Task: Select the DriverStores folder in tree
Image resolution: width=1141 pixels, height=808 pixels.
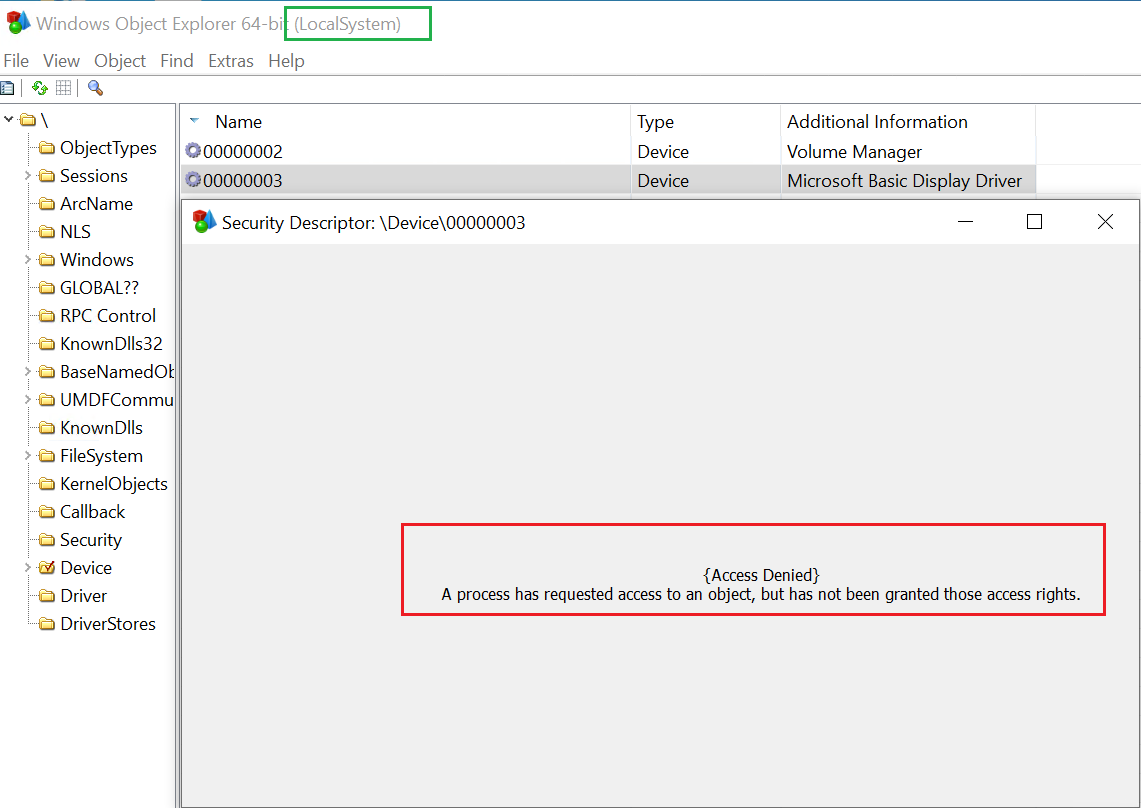Action: point(107,623)
